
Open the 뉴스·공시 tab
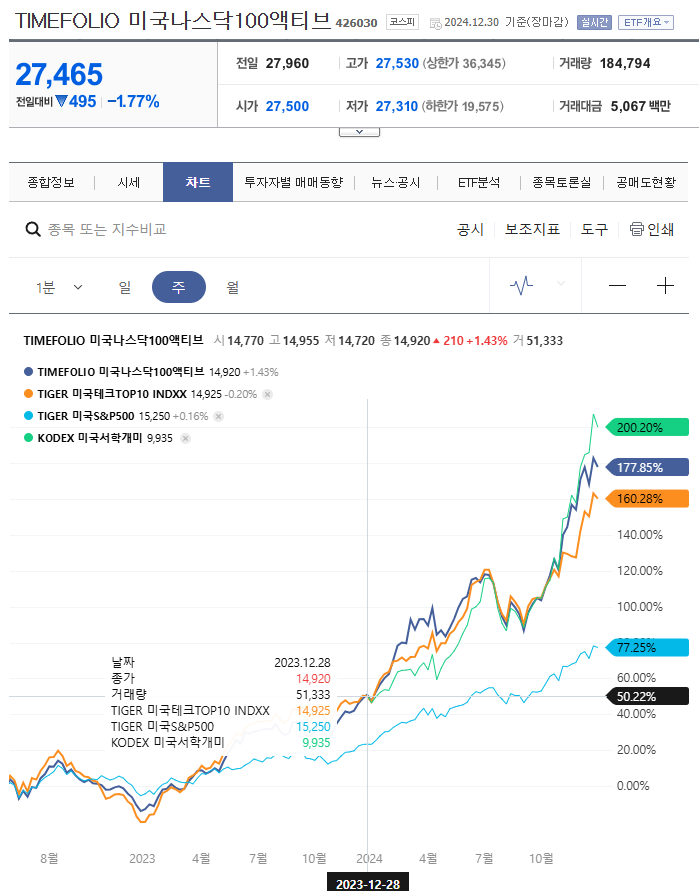tap(396, 182)
